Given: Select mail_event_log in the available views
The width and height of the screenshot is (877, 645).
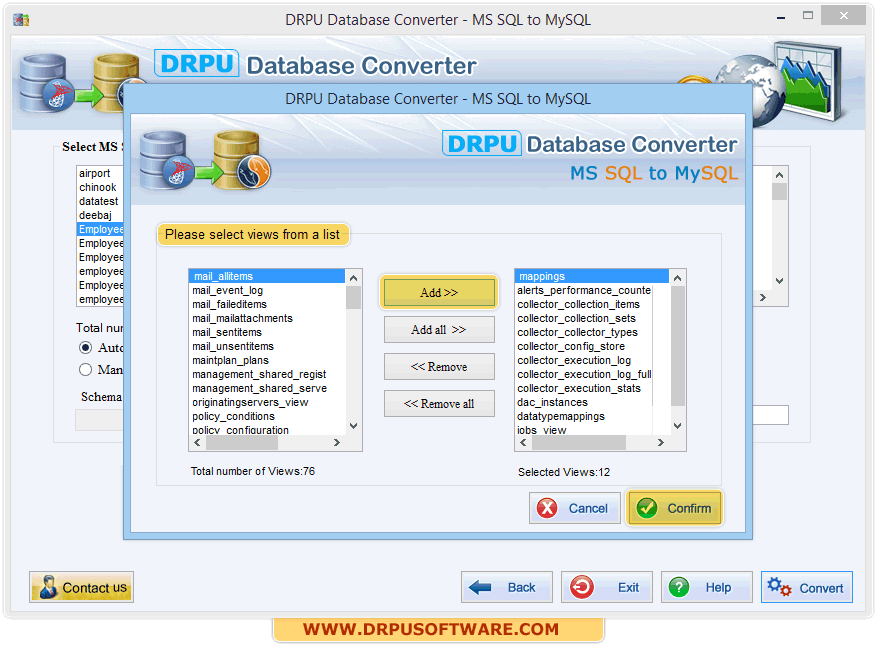Looking at the screenshot, I should pyautogui.click(x=267, y=290).
